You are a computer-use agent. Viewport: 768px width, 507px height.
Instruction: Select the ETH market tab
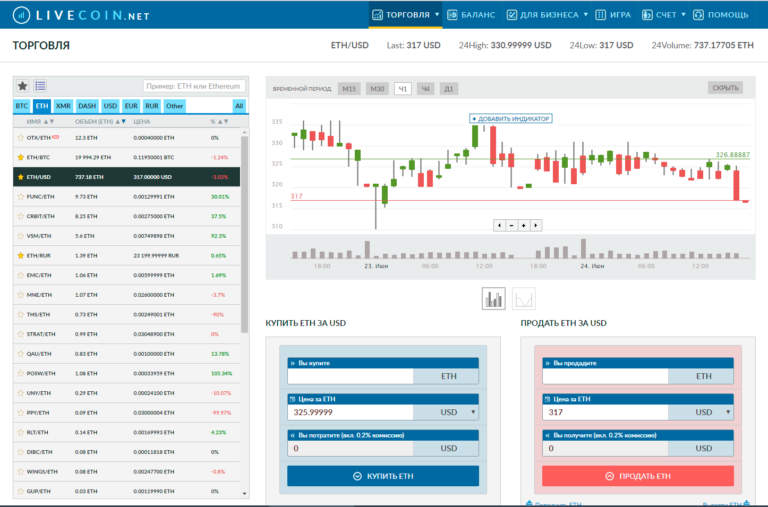click(42, 106)
